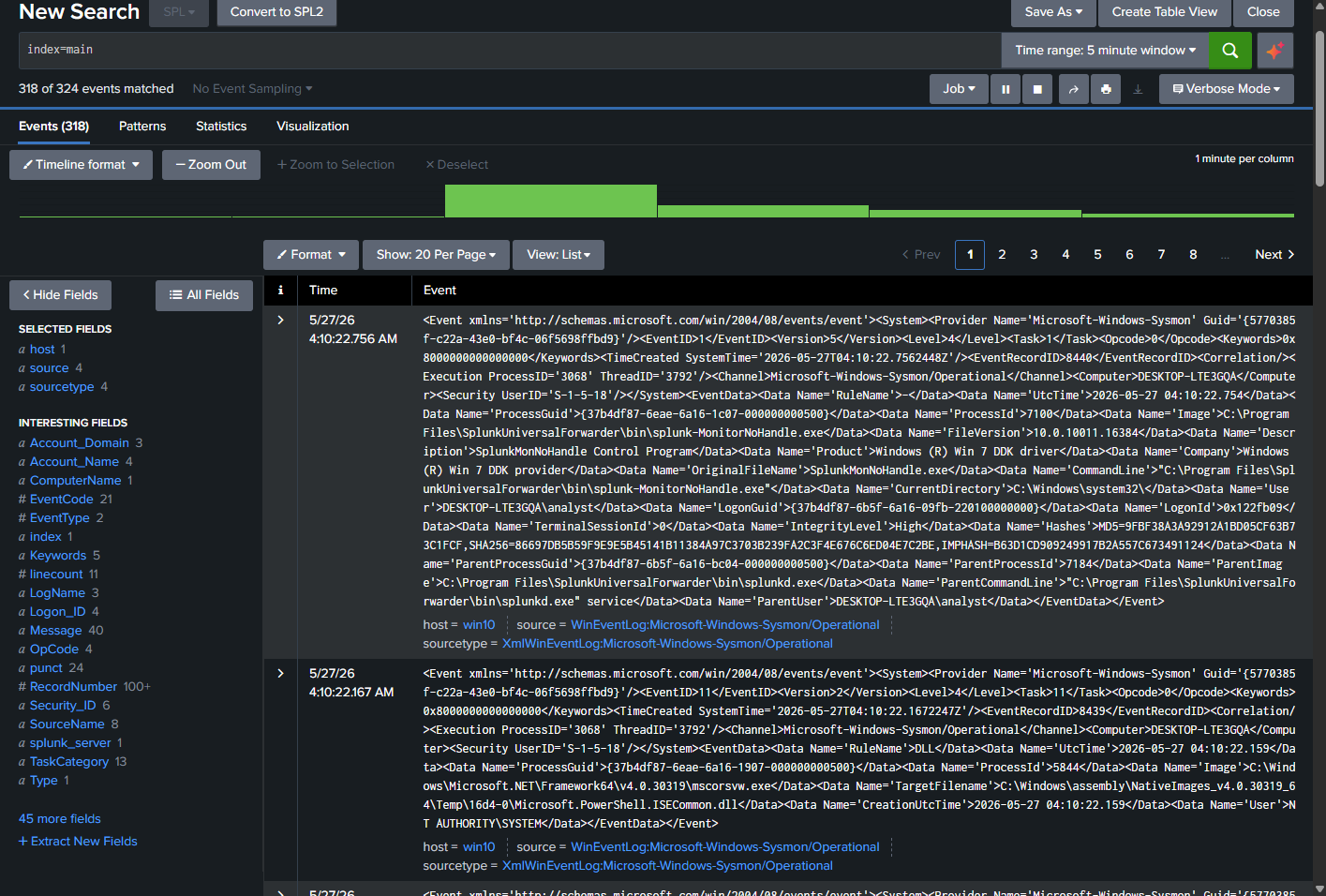Image resolution: width=1326 pixels, height=896 pixels.
Task: Open the Save As menu
Action: [x=1053, y=12]
